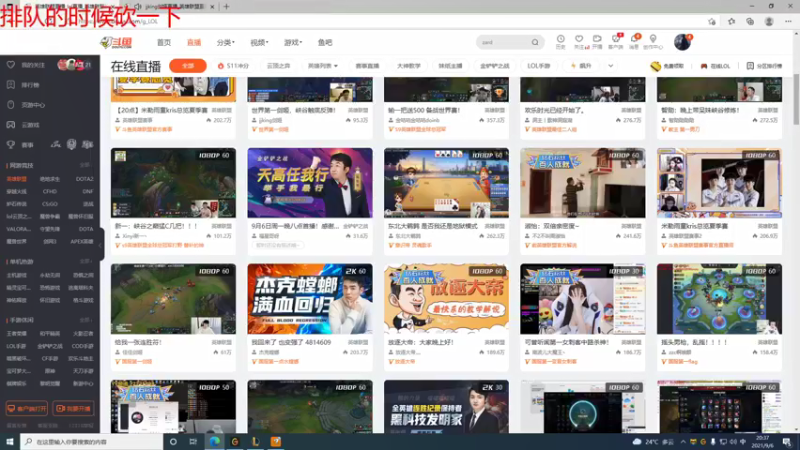Open stream titled 欢乐时光已经开始了
Viewport: 800px width, 450px height.
point(555,110)
